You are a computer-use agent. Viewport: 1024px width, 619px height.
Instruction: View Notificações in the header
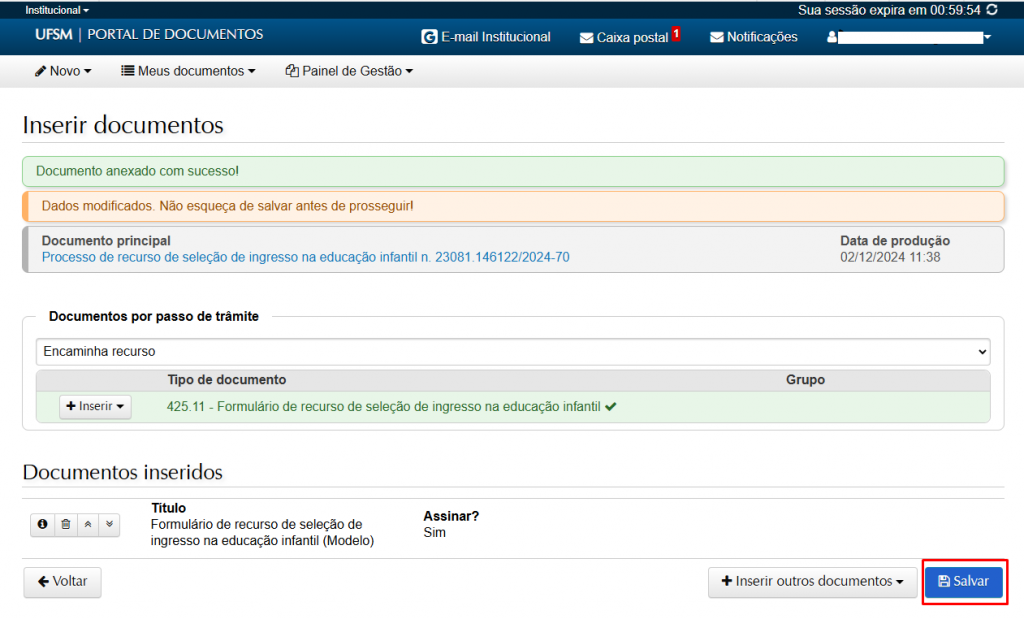[x=754, y=37]
